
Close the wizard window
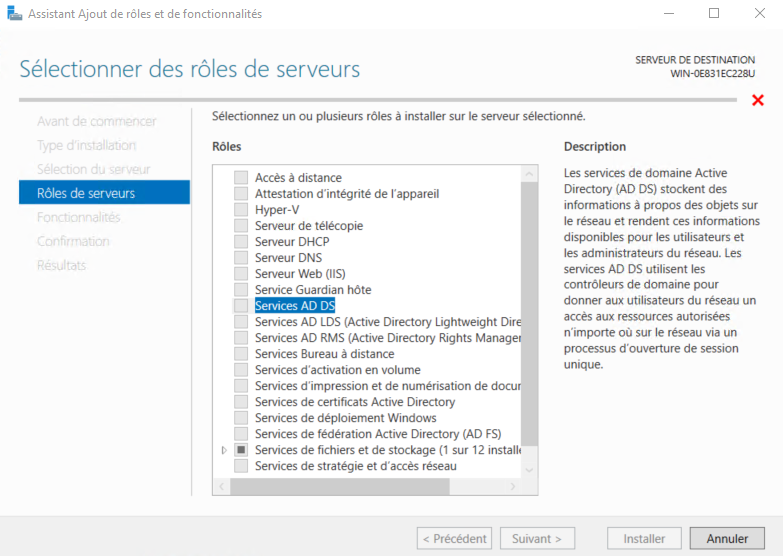tap(760, 13)
